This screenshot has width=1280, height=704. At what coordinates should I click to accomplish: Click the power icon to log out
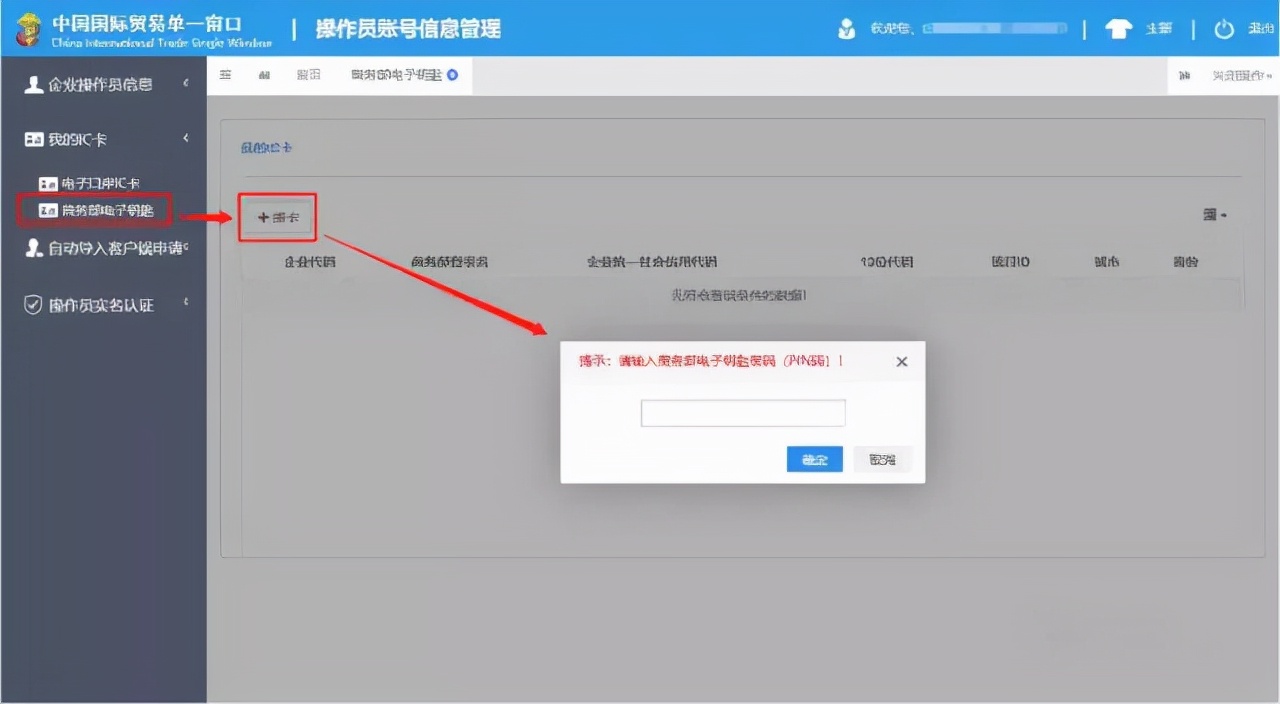point(1224,29)
